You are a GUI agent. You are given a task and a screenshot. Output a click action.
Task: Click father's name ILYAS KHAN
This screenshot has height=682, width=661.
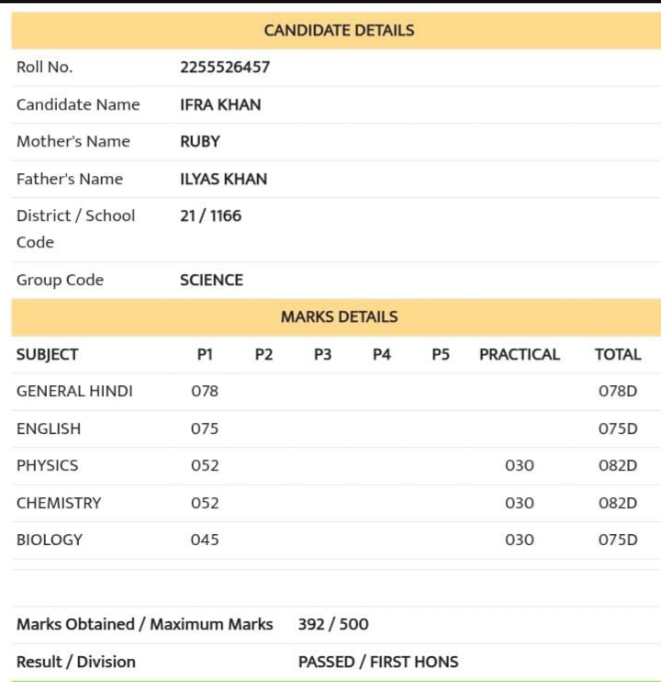pos(224,179)
